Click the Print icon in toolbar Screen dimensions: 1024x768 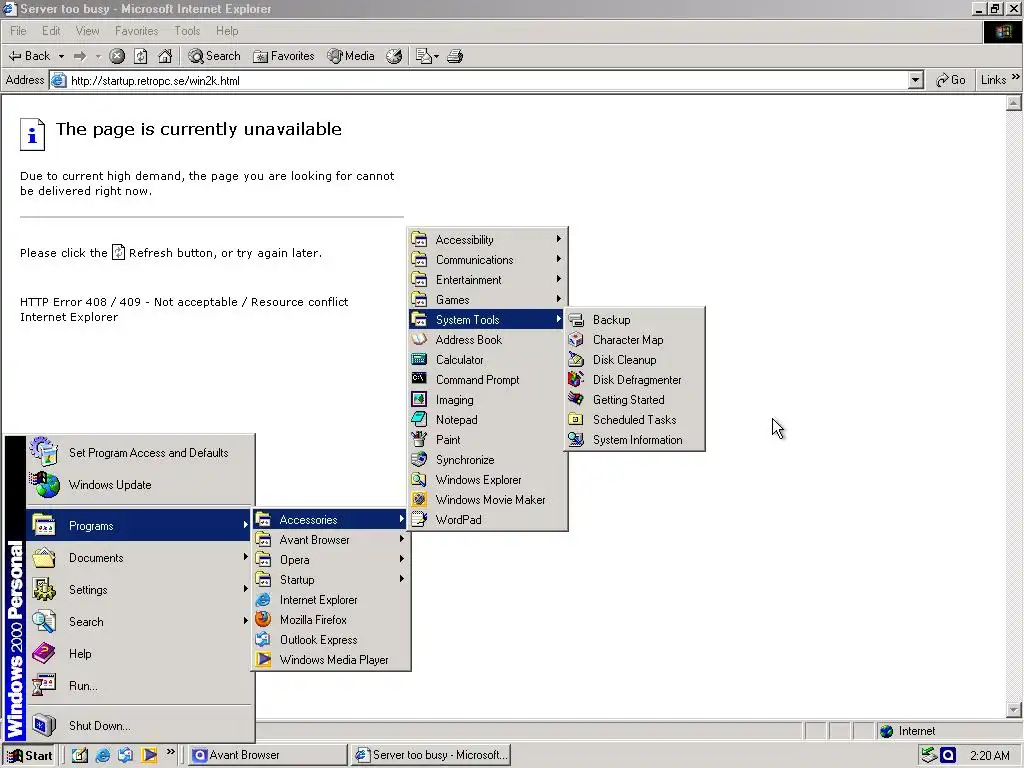coord(455,56)
